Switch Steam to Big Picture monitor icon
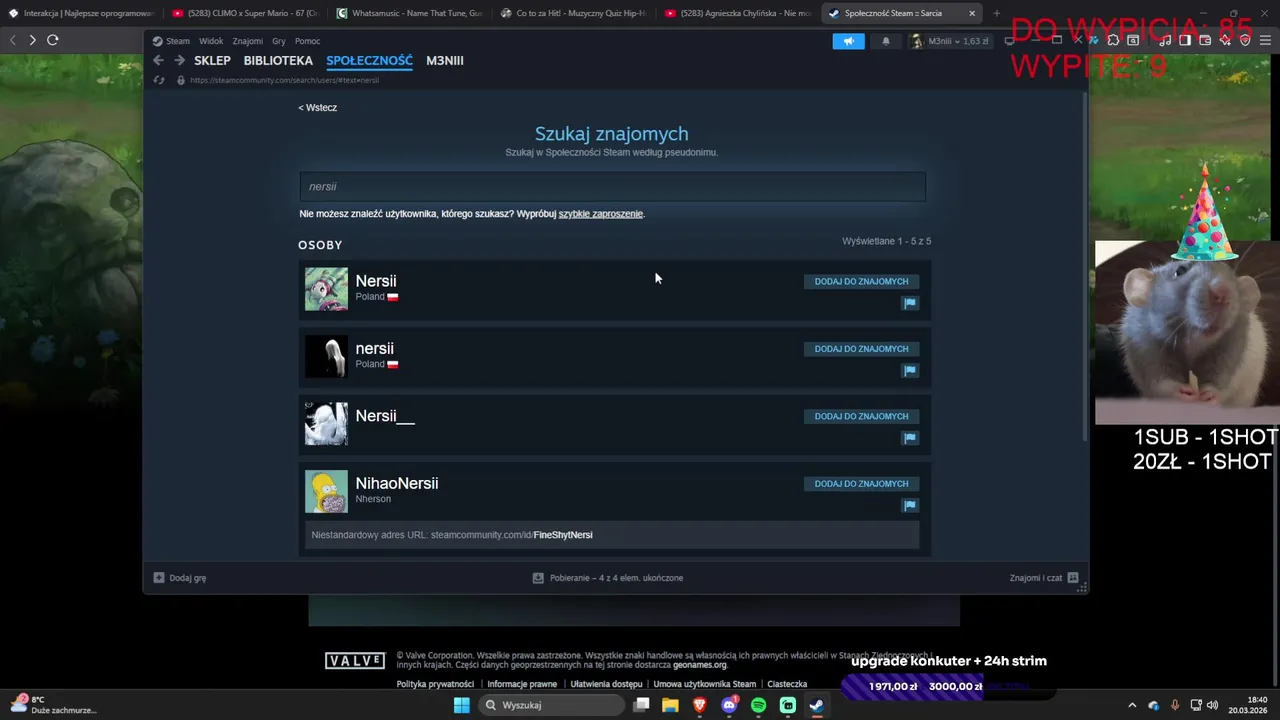The width and height of the screenshot is (1280, 720). click(x=1011, y=41)
